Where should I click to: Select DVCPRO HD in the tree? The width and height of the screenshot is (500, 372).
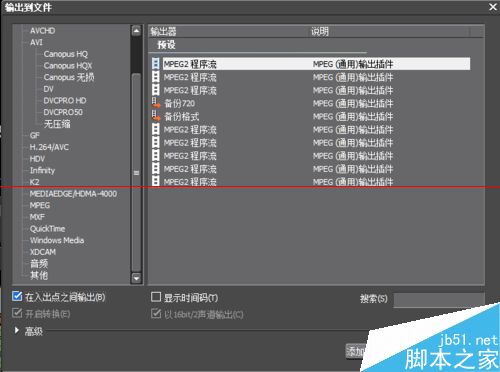click(x=65, y=101)
